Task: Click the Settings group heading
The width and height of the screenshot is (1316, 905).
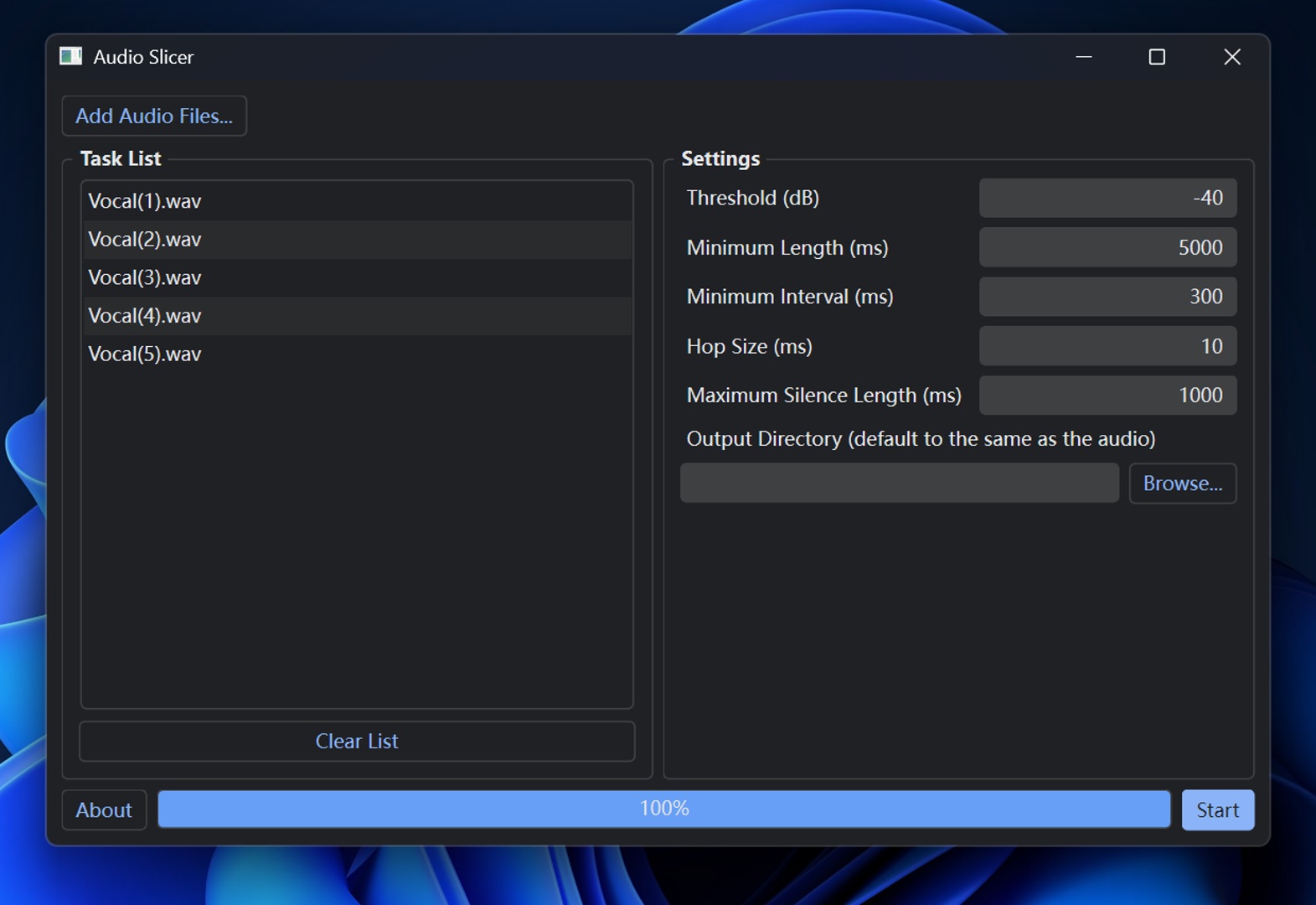Action: click(720, 159)
